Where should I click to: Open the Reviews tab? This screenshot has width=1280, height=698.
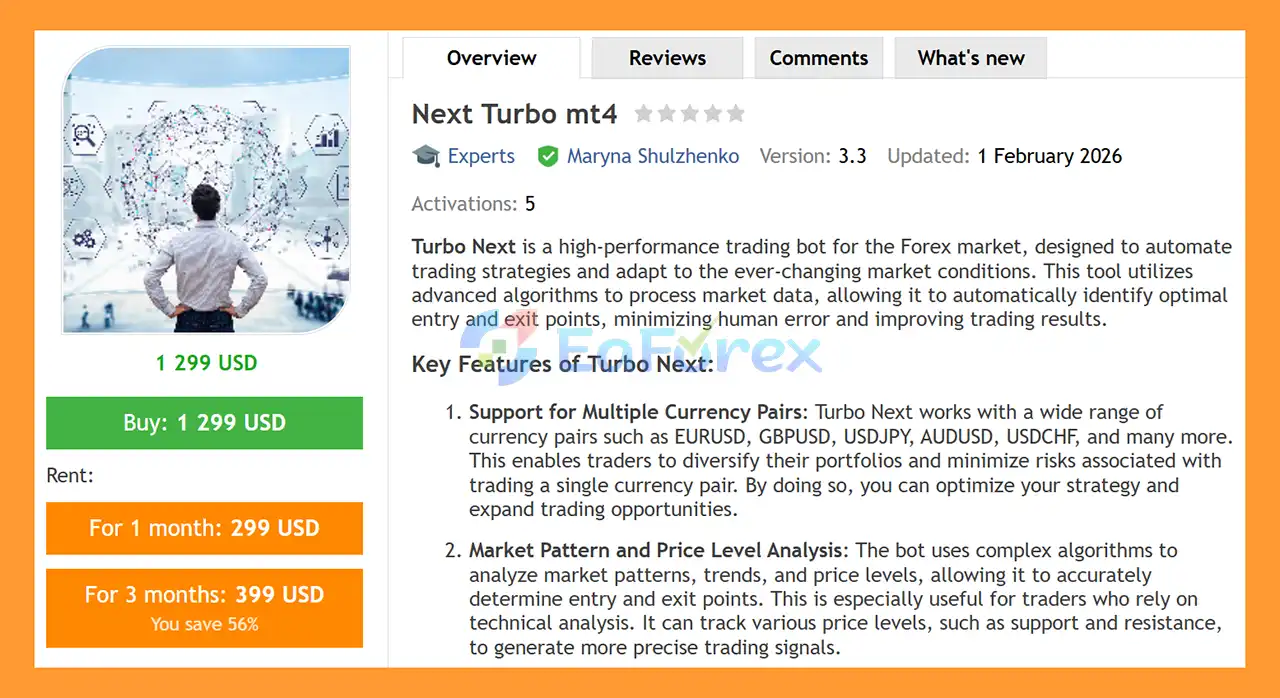(x=667, y=58)
